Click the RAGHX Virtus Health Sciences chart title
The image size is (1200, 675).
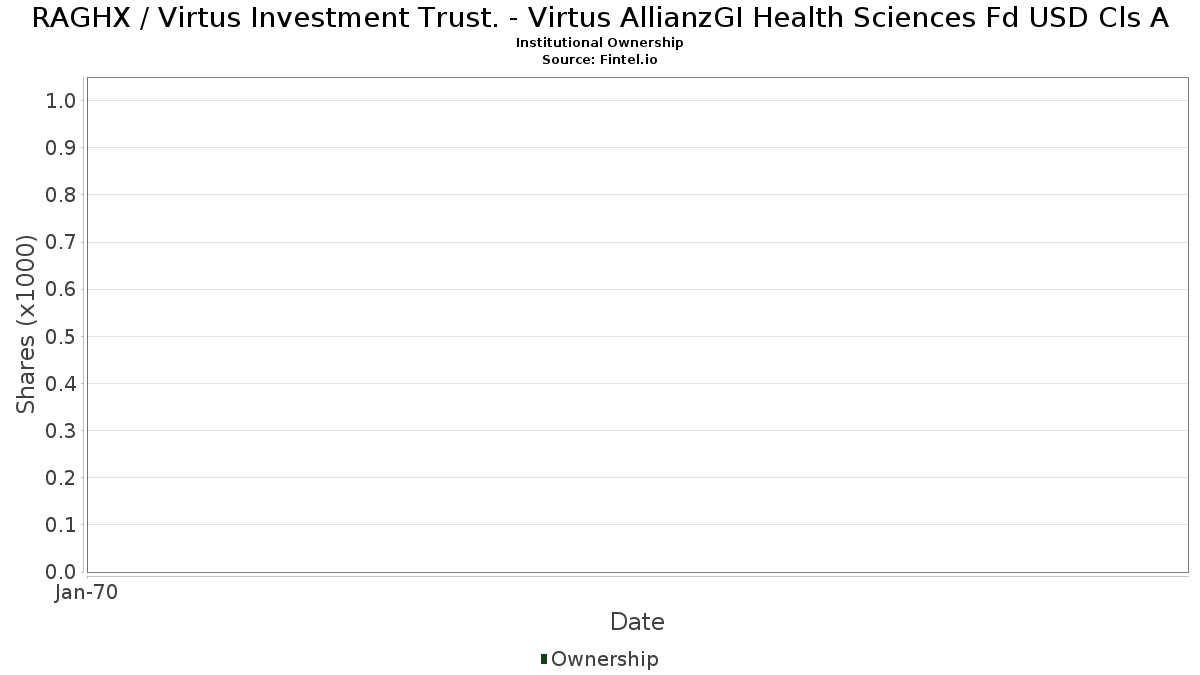(600, 18)
